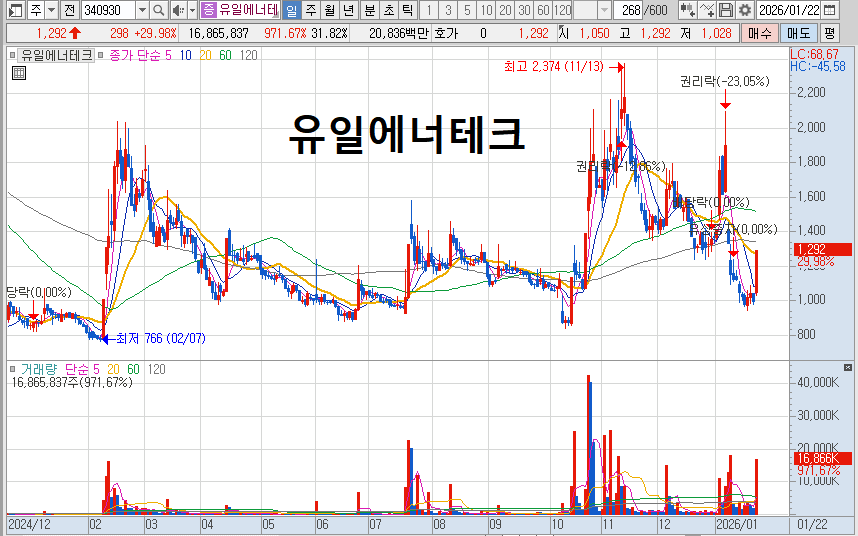
Task: Switch to 분 minute chart period
Action: pos(370,10)
